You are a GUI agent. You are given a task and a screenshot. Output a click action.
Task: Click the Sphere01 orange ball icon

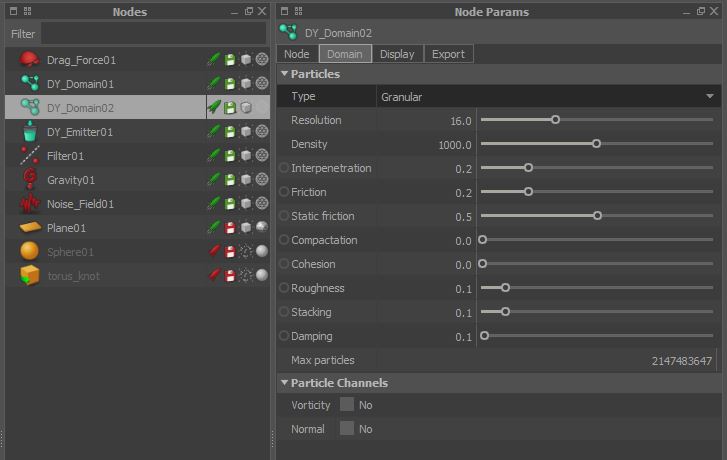click(x=29, y=252)
